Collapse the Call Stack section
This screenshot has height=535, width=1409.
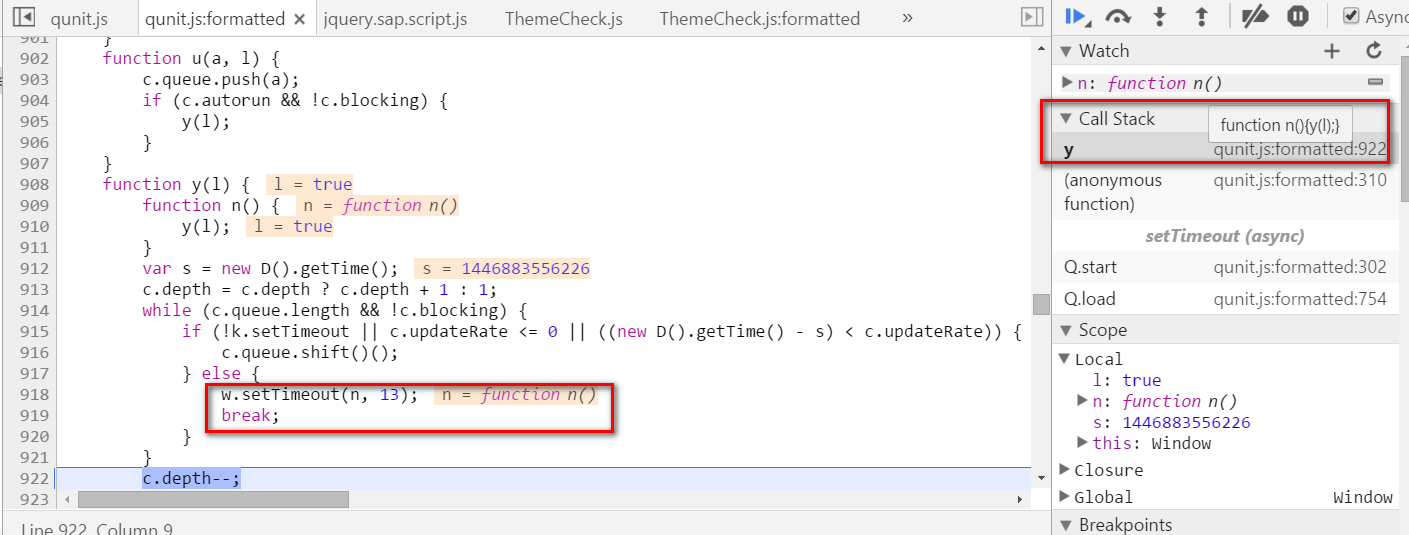click(1066, 119)
